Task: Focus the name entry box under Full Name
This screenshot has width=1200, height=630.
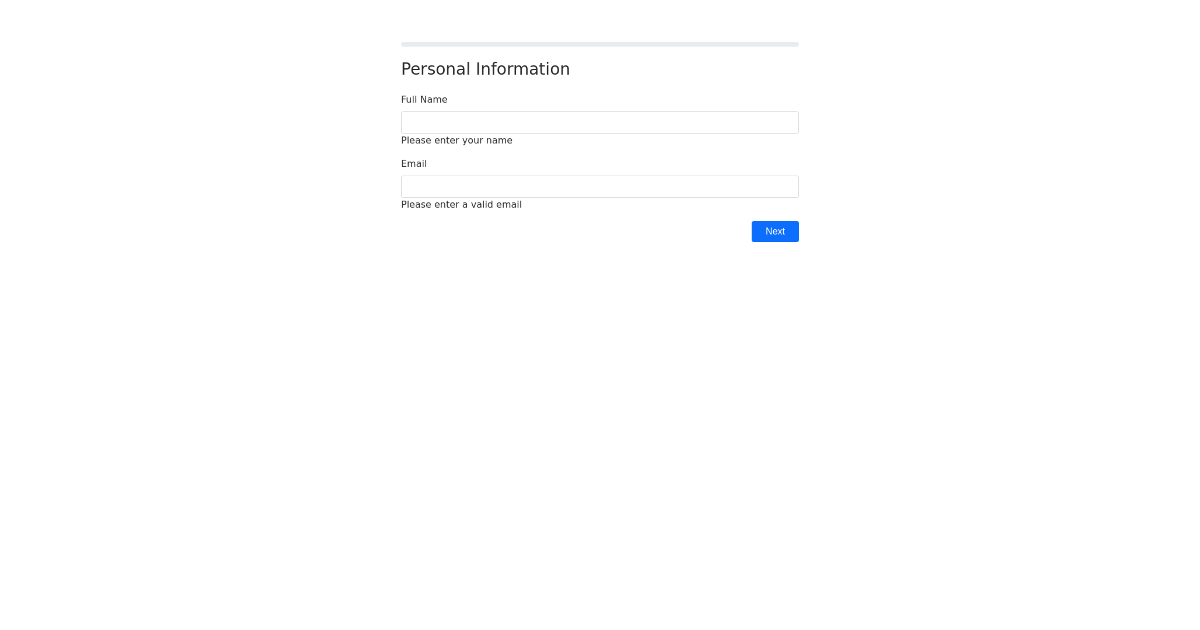Action: [x=599, y=122]
